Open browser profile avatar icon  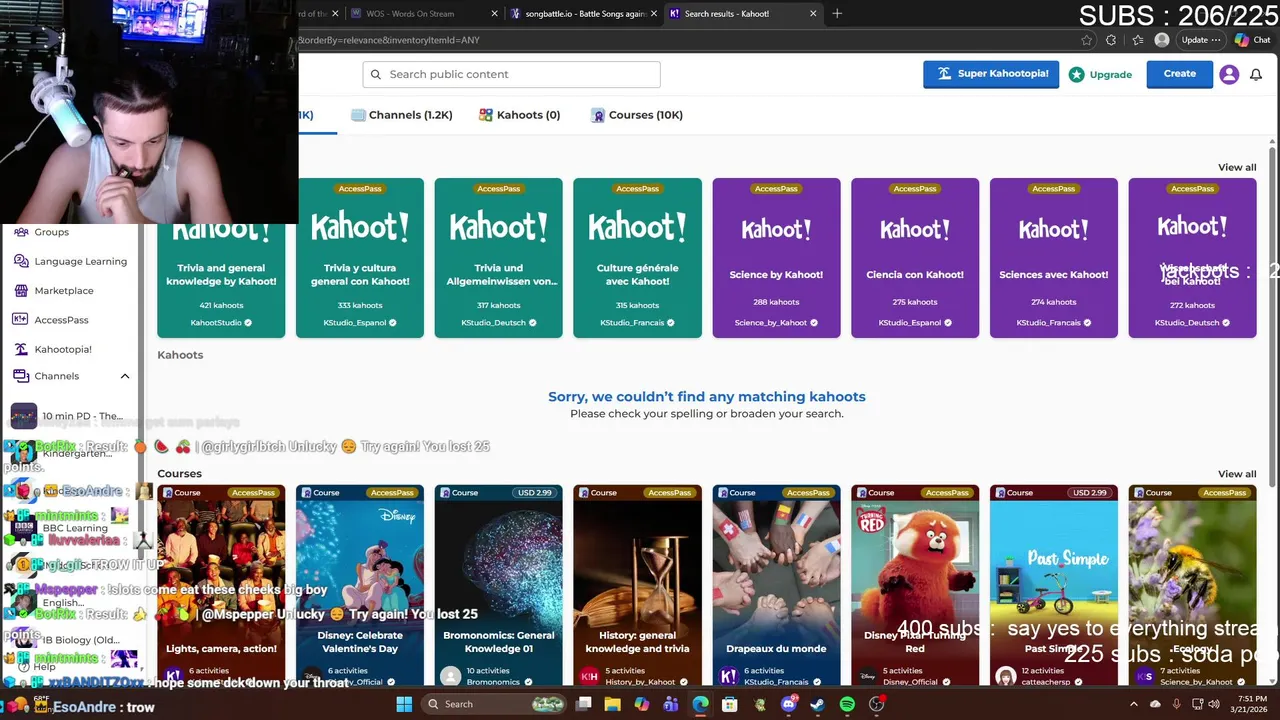1161,40
